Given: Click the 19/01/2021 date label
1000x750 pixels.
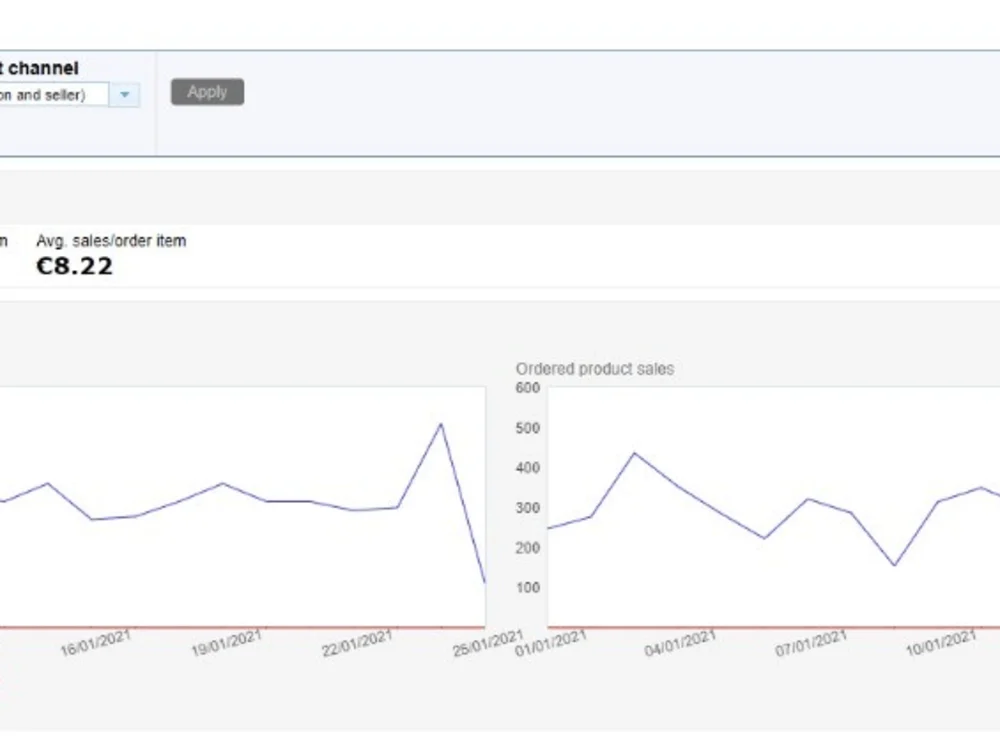Looking at the screenshot, I should [226, 643].
